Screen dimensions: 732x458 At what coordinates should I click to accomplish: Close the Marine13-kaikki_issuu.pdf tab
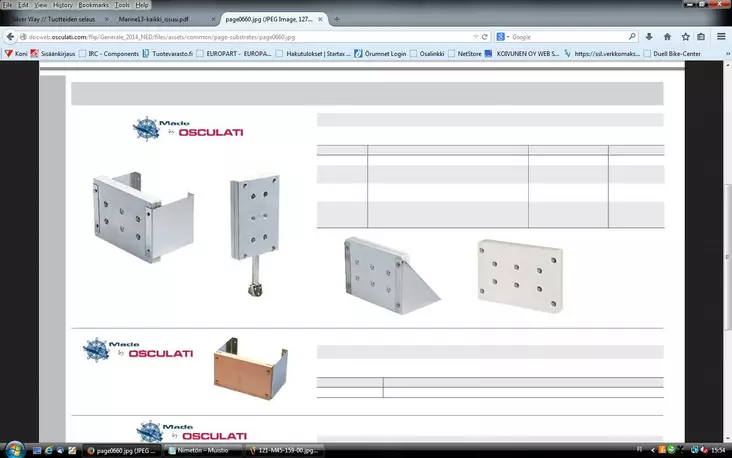click(x=213, y=19)
